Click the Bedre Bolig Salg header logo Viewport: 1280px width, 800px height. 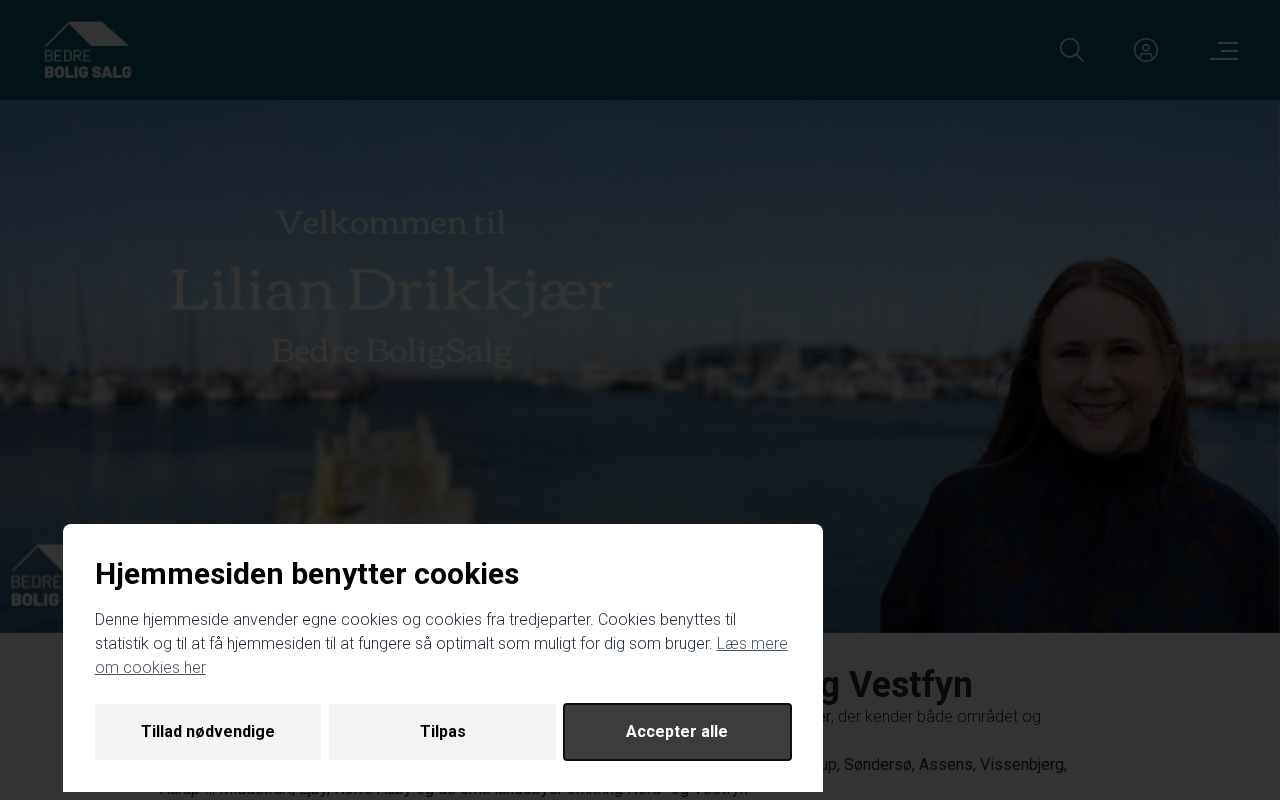[87, 50]
